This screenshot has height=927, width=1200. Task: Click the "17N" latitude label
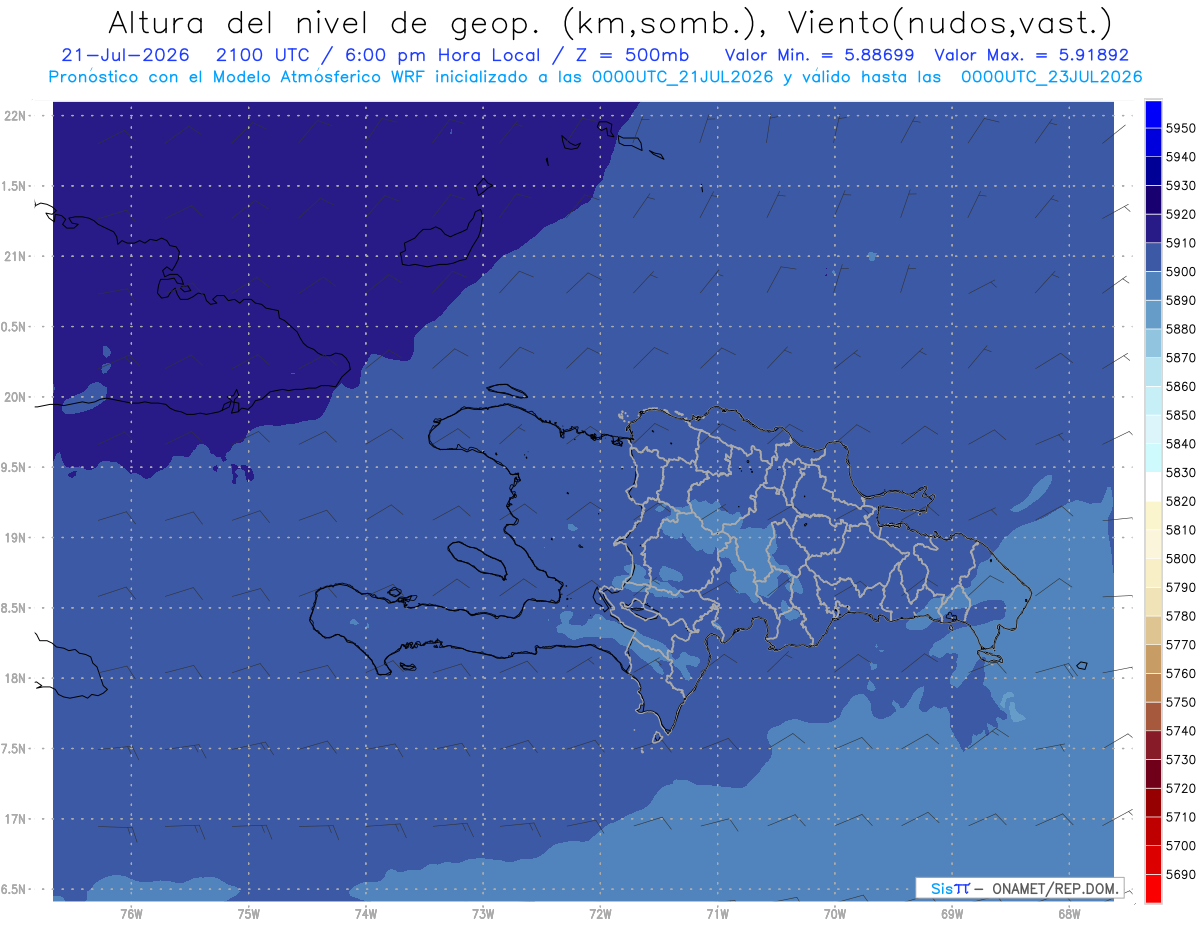[x=16, y=819]
